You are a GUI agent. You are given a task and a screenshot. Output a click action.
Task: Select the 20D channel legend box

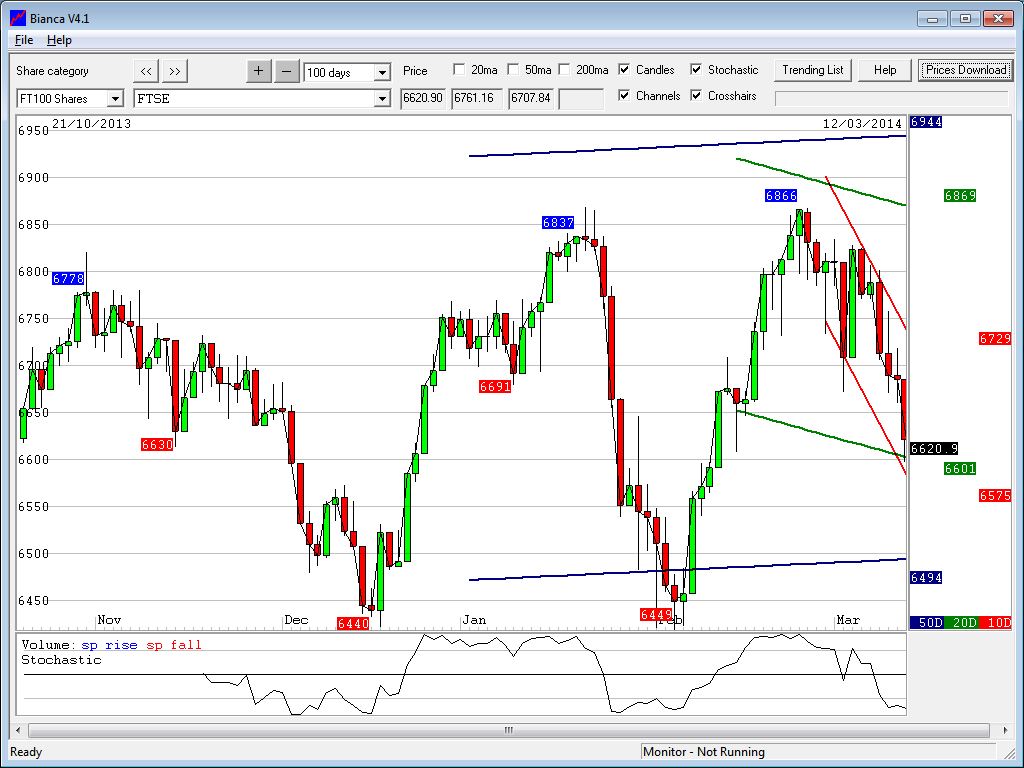[961, 622]
